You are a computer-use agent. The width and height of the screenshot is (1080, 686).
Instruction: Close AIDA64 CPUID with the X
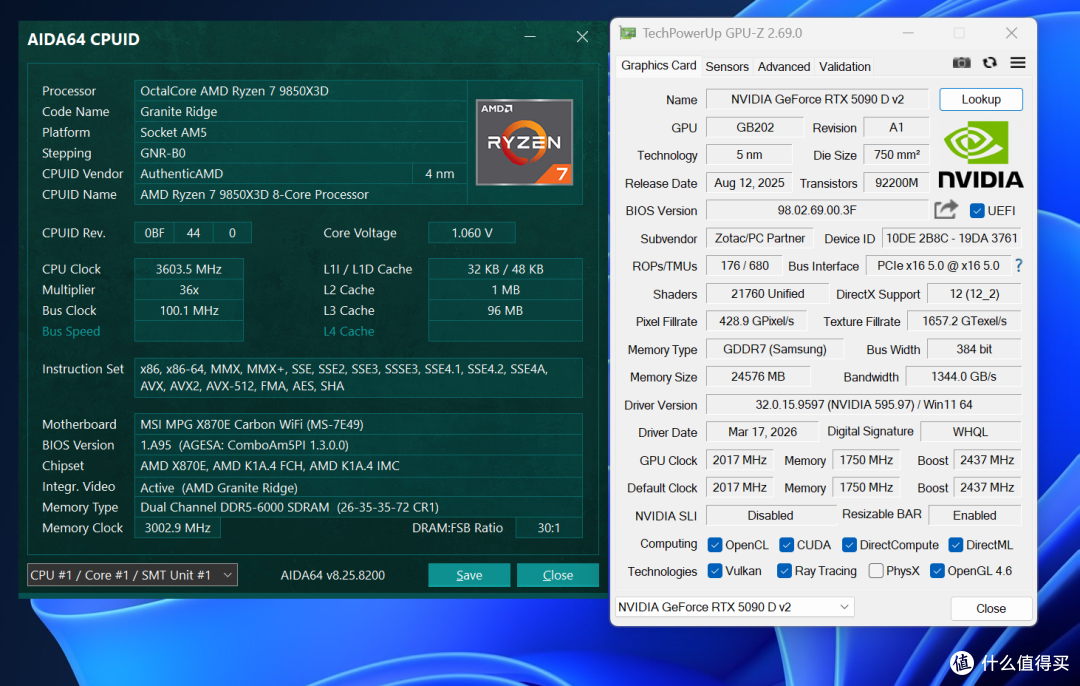582,37
